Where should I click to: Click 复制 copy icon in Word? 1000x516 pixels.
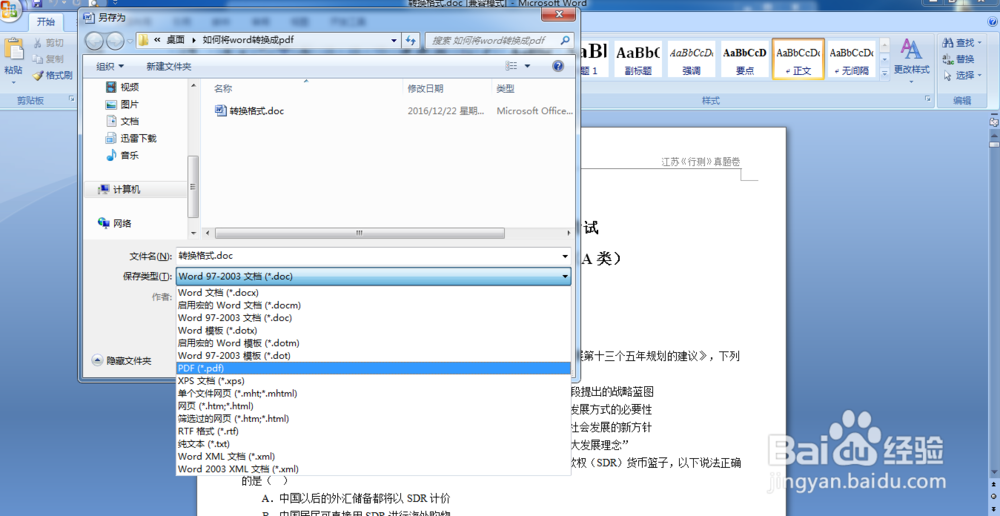tap(49, 59)
